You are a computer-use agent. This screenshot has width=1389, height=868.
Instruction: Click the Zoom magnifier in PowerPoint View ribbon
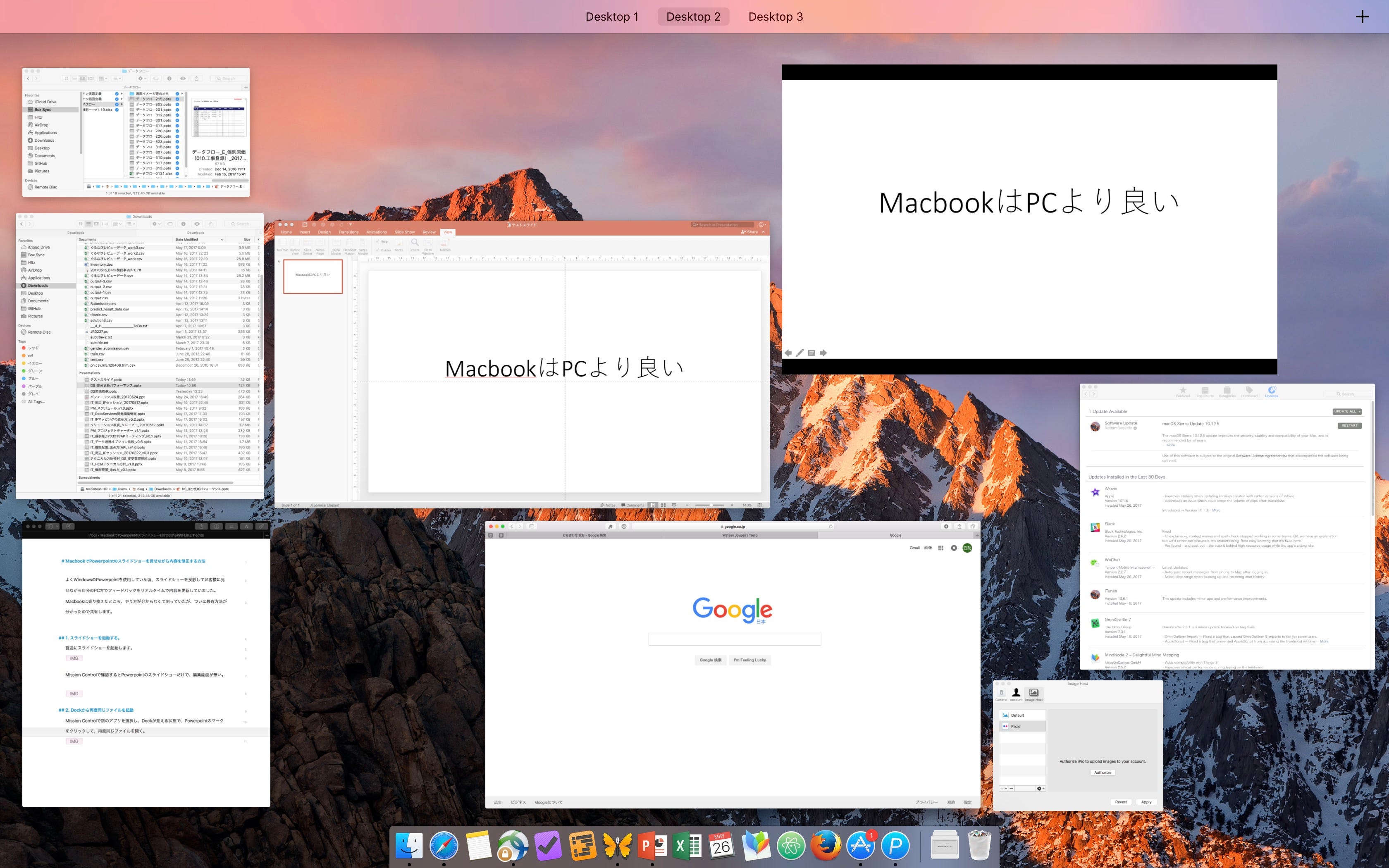414,245
